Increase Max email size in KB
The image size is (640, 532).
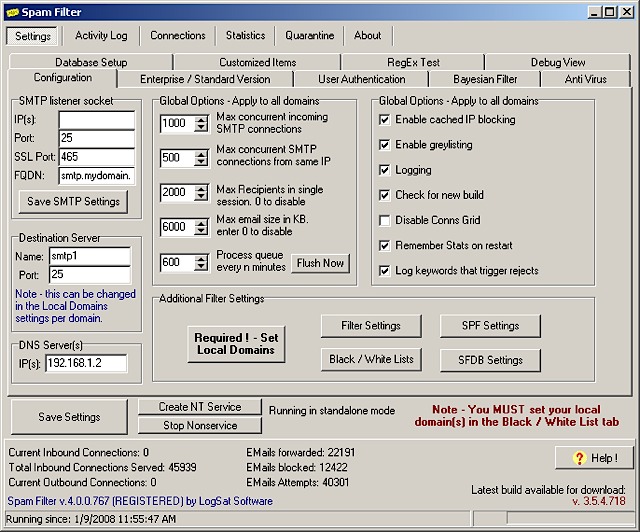click(x=201, y=224)
